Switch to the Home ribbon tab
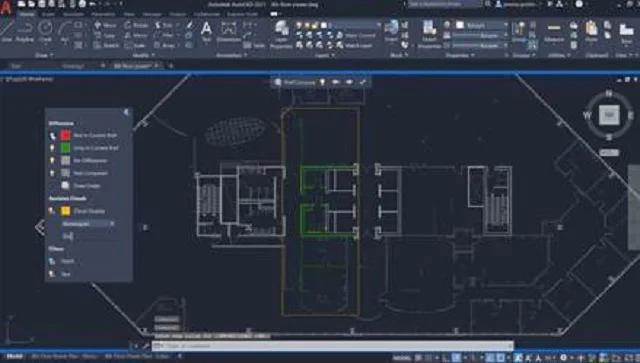The height and width of the screenshot is (363, 640). pos(27,14)
